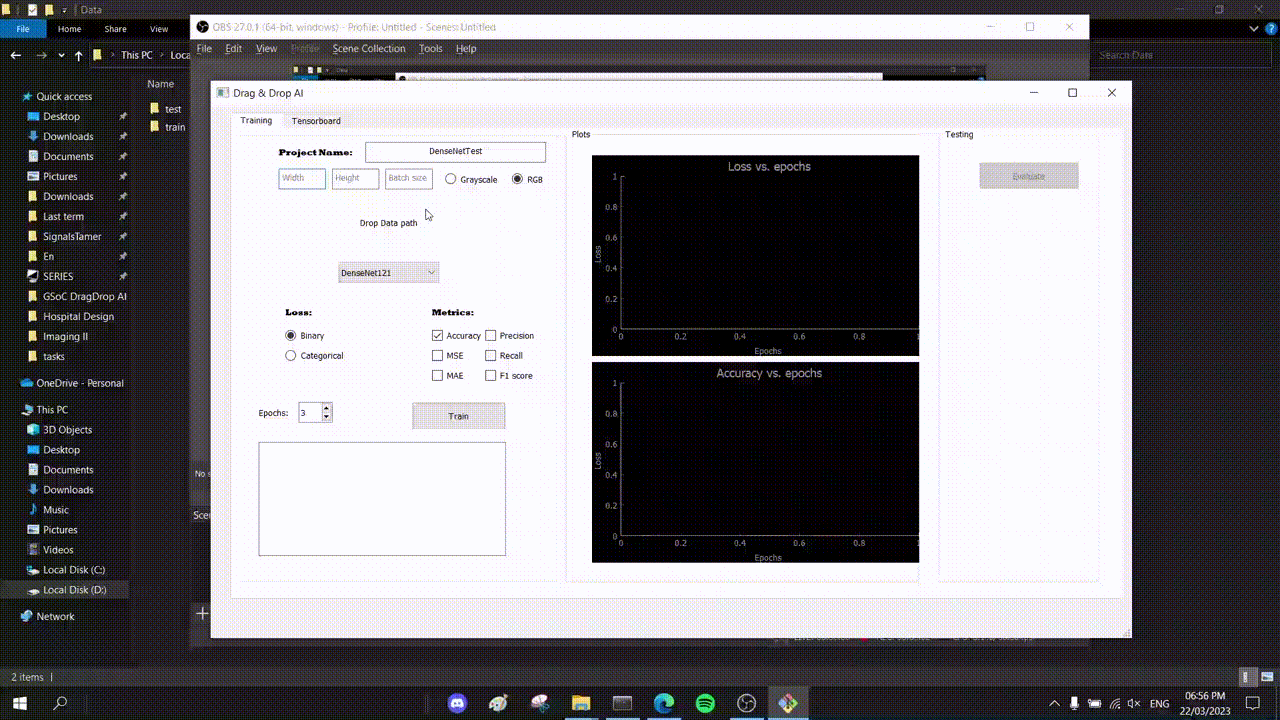Screen dimensions: 1280x720
Task: Decrease epochs with spinner down arrow
Action: (x=327, y=417)
